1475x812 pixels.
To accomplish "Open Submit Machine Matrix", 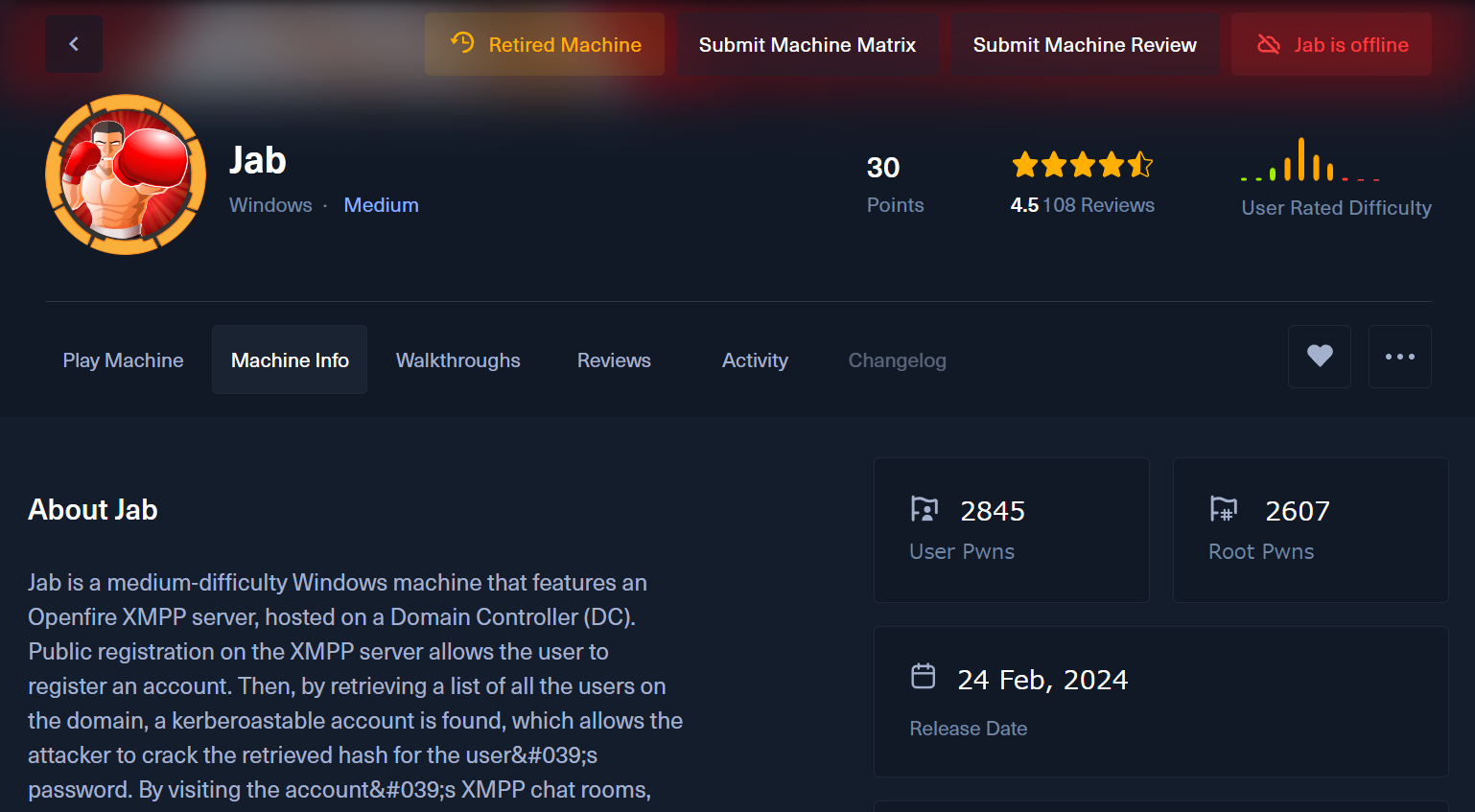I will [808, 44].
